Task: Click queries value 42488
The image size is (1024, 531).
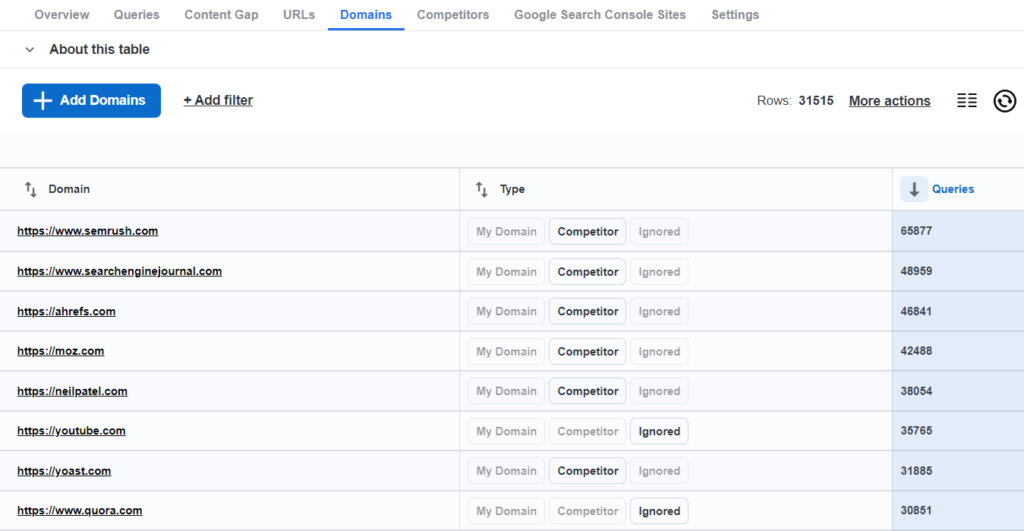Action: pos(916,351)
